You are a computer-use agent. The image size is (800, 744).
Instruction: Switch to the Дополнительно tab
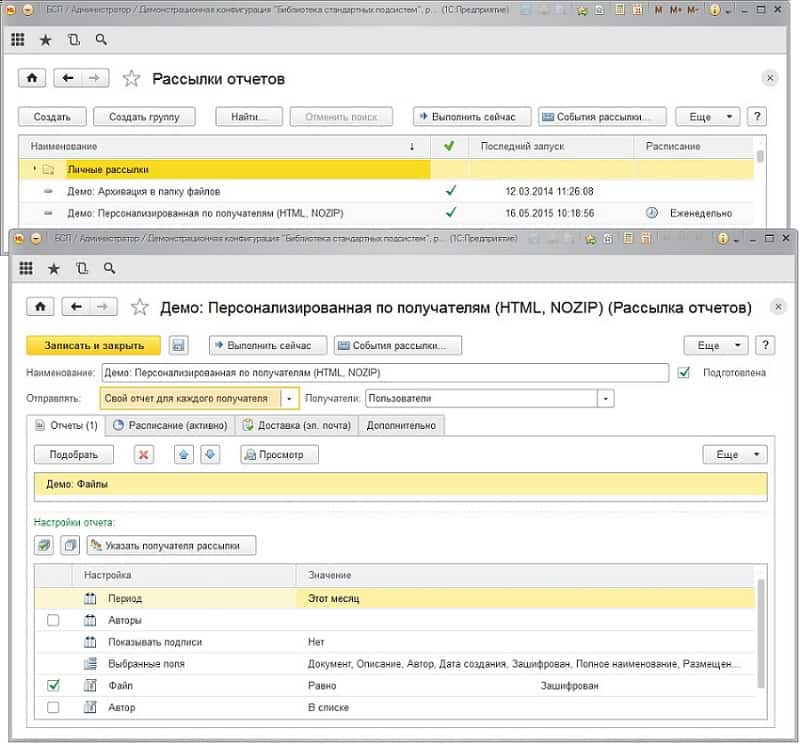click(x=402, y=426)
